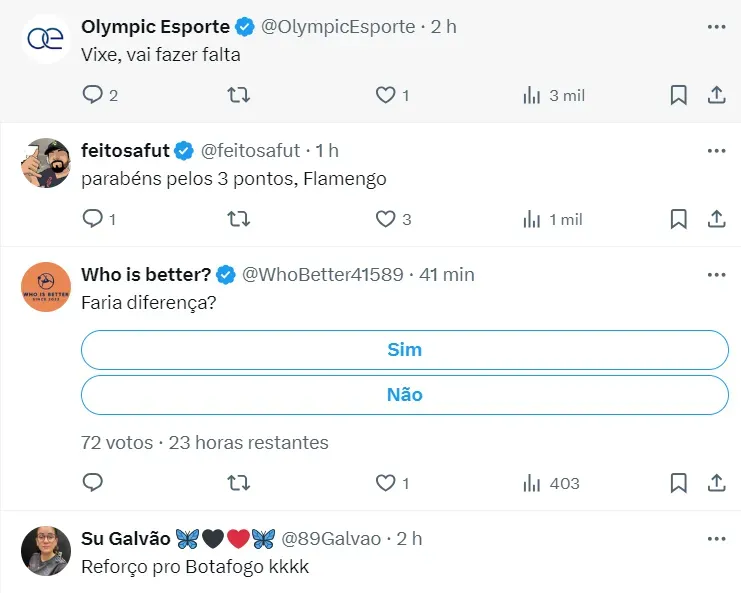Reply to Olympic Esporte's tweet
This screenshot has width=741, height=593.
(93, 95)
